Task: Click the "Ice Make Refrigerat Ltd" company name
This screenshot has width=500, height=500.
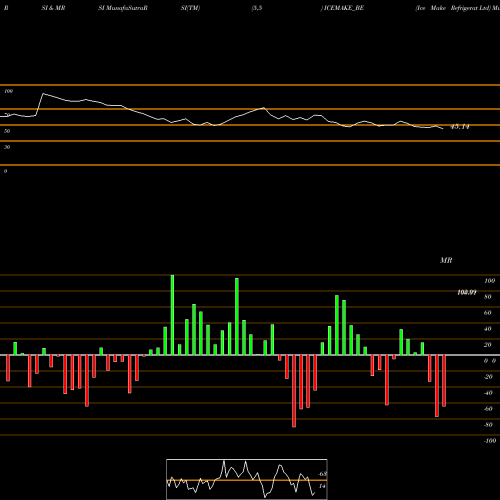Action: coord(453,8)
